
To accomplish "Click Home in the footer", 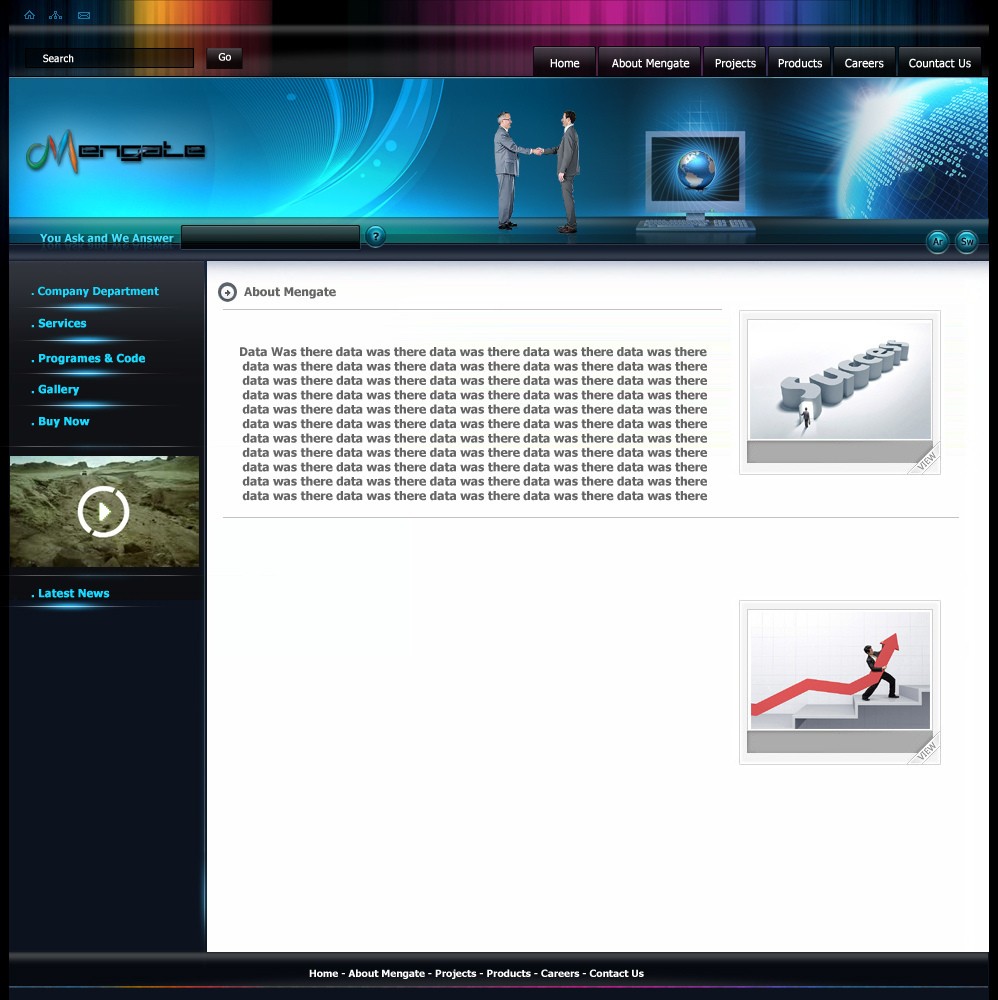I will [323, 973].
